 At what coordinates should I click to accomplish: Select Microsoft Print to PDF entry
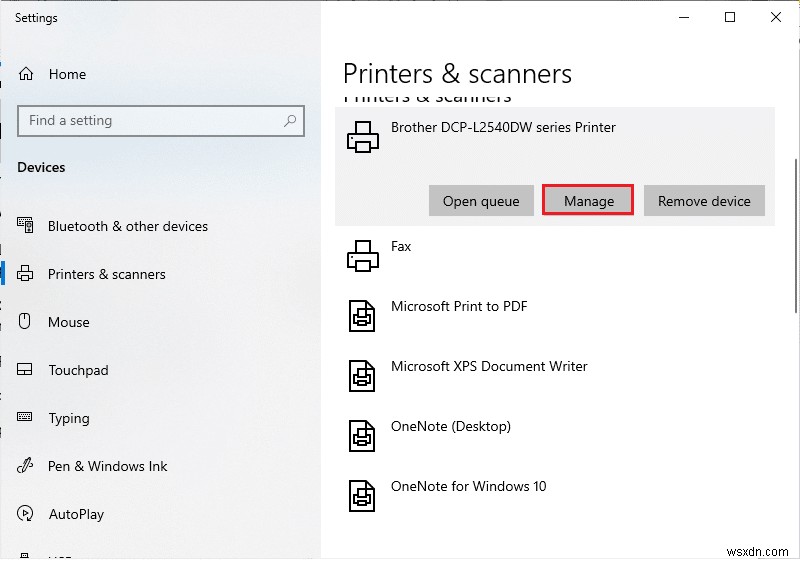pyautogui.click(x=459, y=306)
